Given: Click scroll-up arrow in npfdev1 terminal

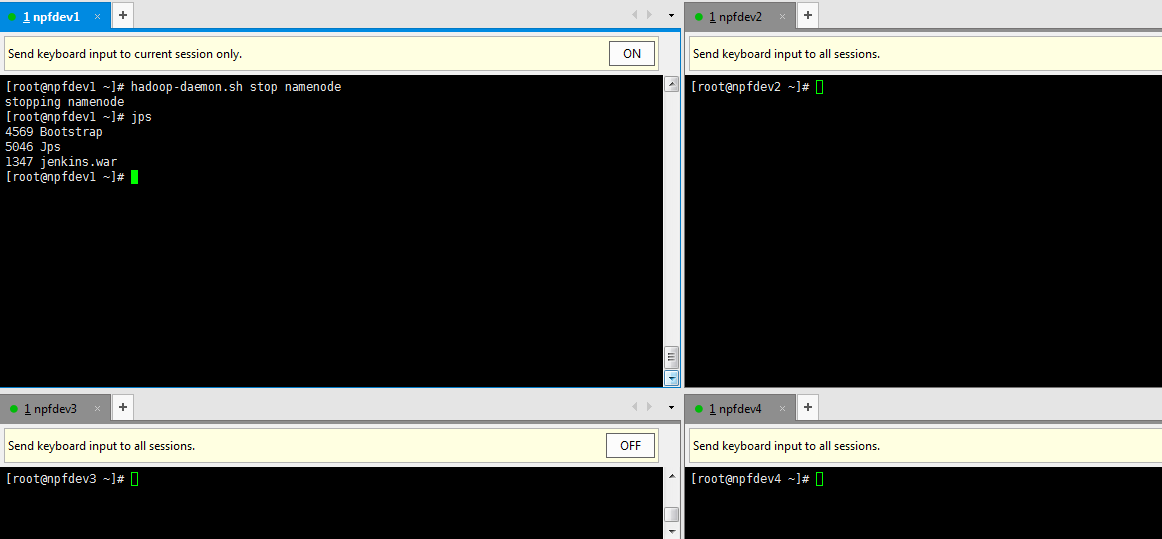Looking at the screenshot, I should tap(672, 84).
